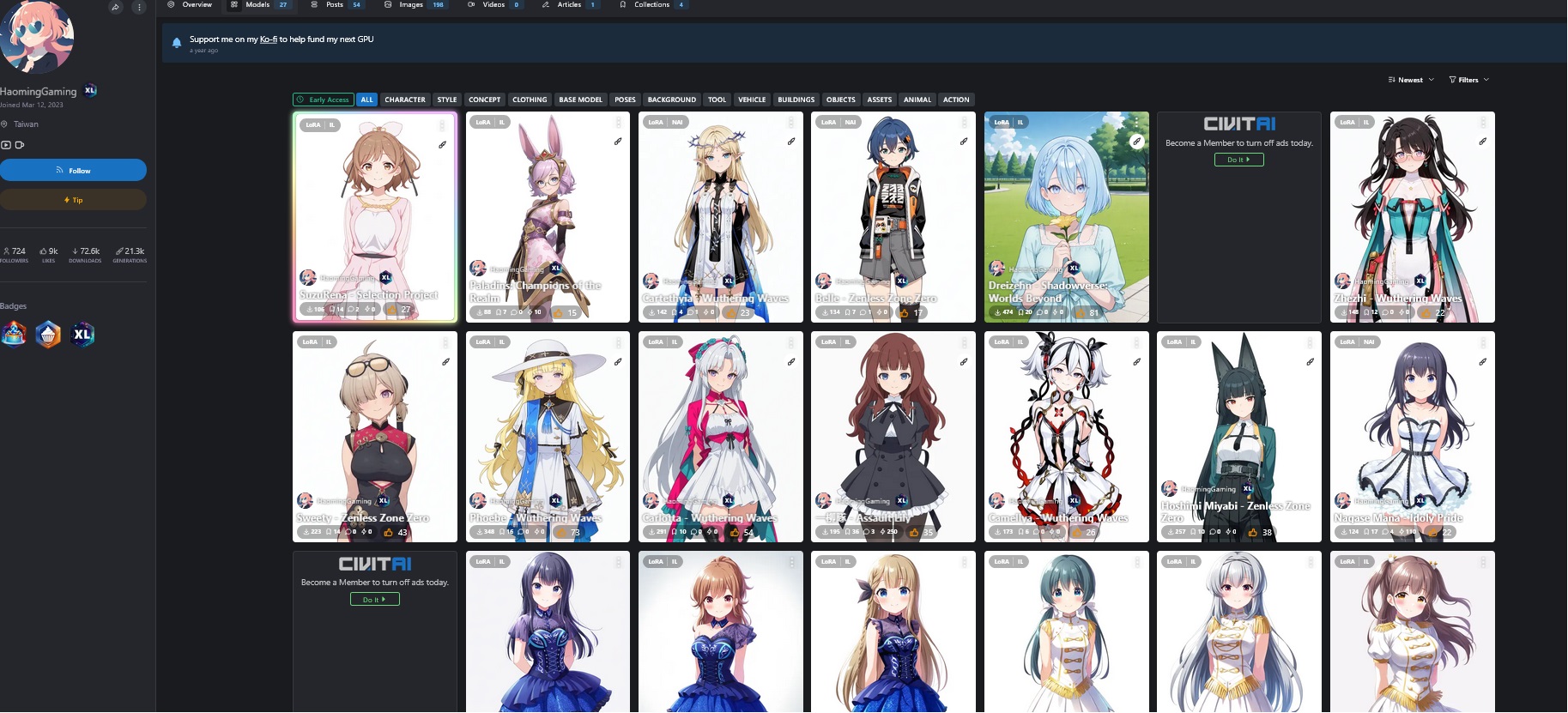Select the STYLE category filter chip

447,100
